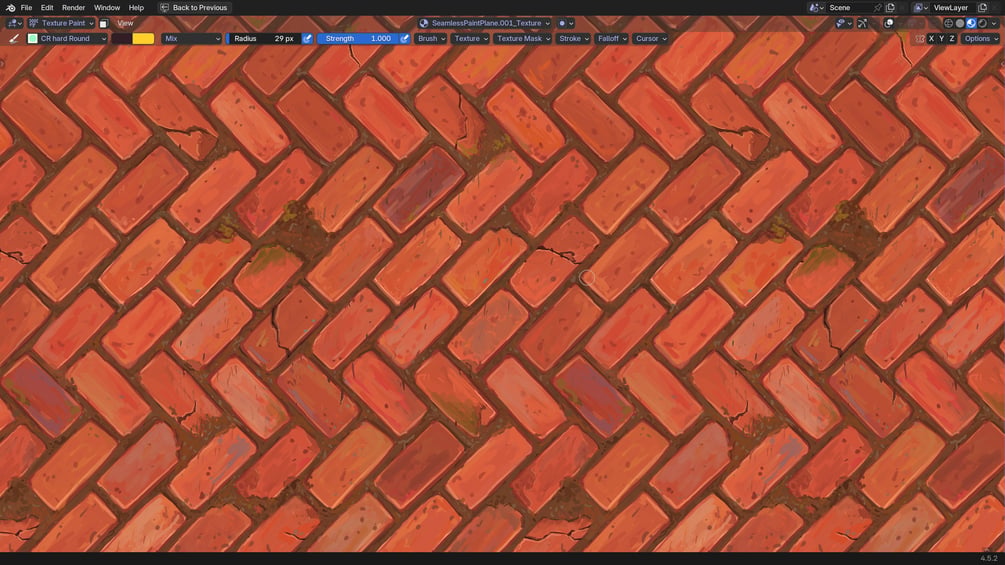This screenshot has width=1005, height=565.
Task: Open the Edit menu
Action: (47, 8)
